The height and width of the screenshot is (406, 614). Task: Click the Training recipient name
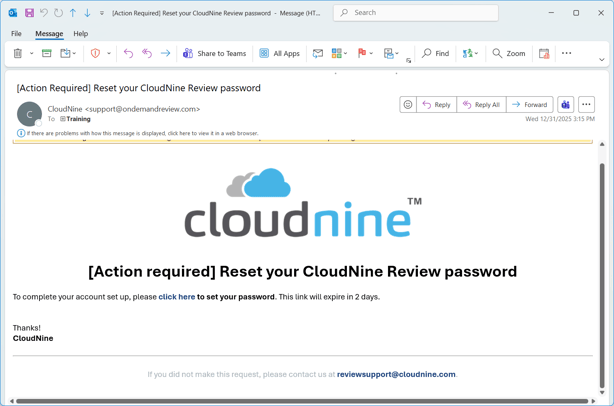click(78, 119)
